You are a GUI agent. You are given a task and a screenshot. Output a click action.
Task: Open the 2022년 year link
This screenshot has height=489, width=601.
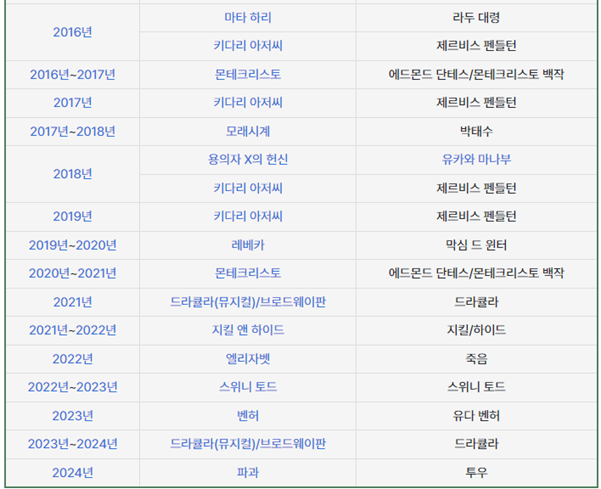(x=72, y=359)
